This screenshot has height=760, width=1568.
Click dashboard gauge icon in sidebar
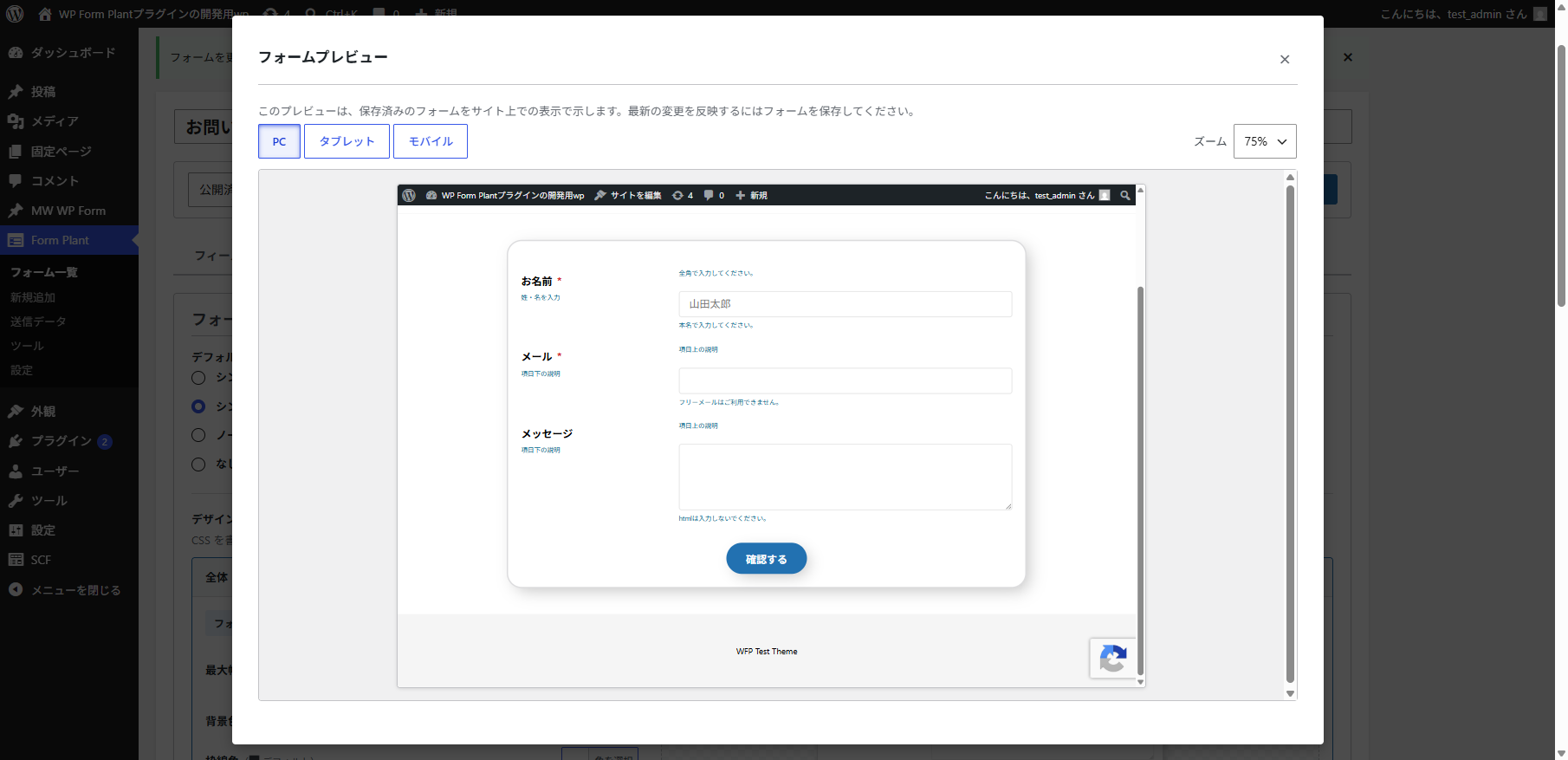click(x=16, y=53)
